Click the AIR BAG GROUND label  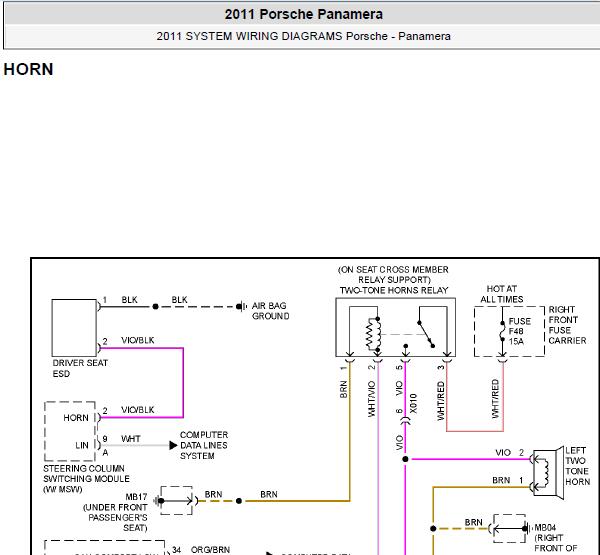pos(270,311)
